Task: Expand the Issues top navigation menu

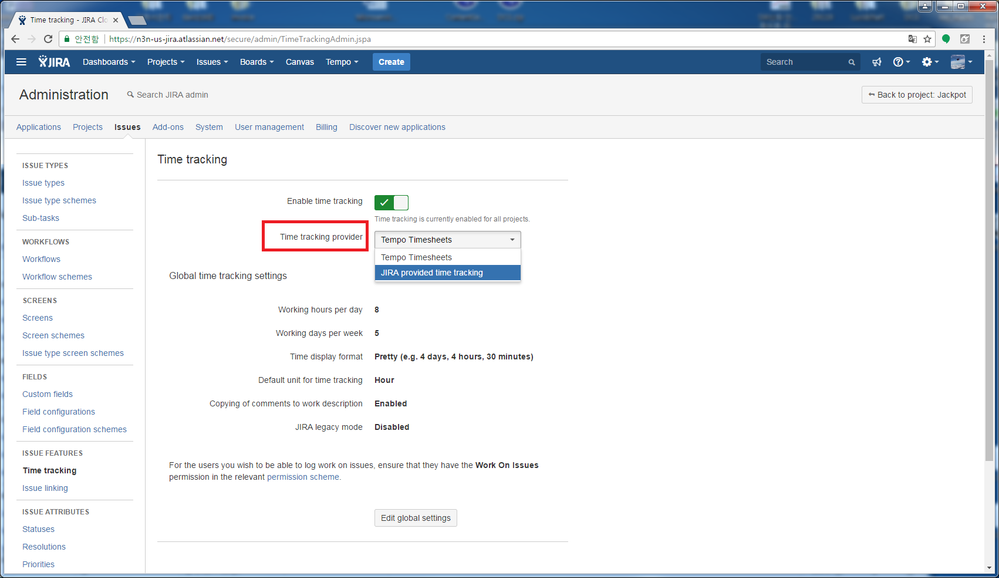Action: (212, 62)
